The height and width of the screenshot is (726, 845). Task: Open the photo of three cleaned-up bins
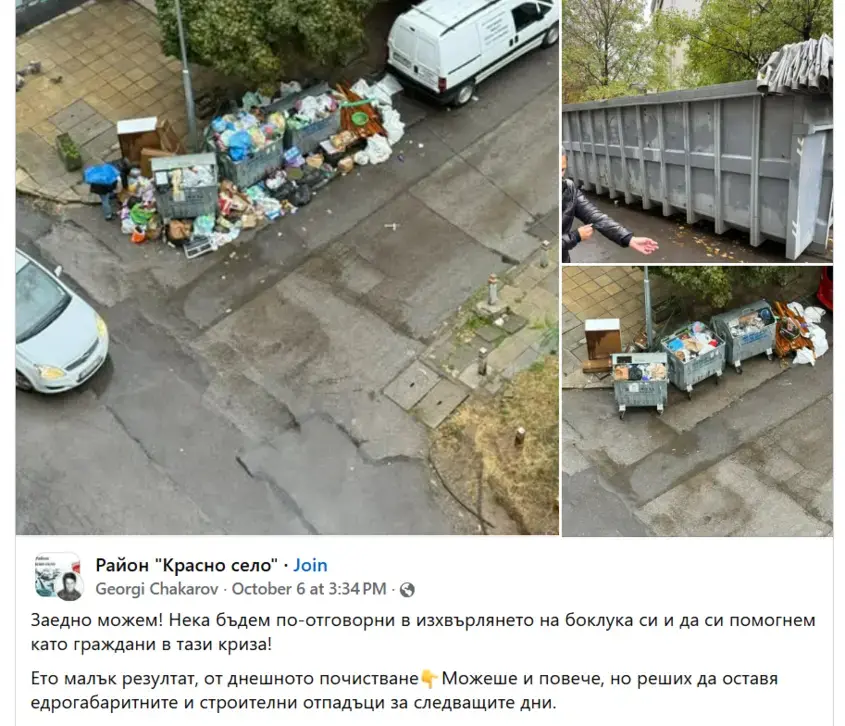[x=697, y=401]
